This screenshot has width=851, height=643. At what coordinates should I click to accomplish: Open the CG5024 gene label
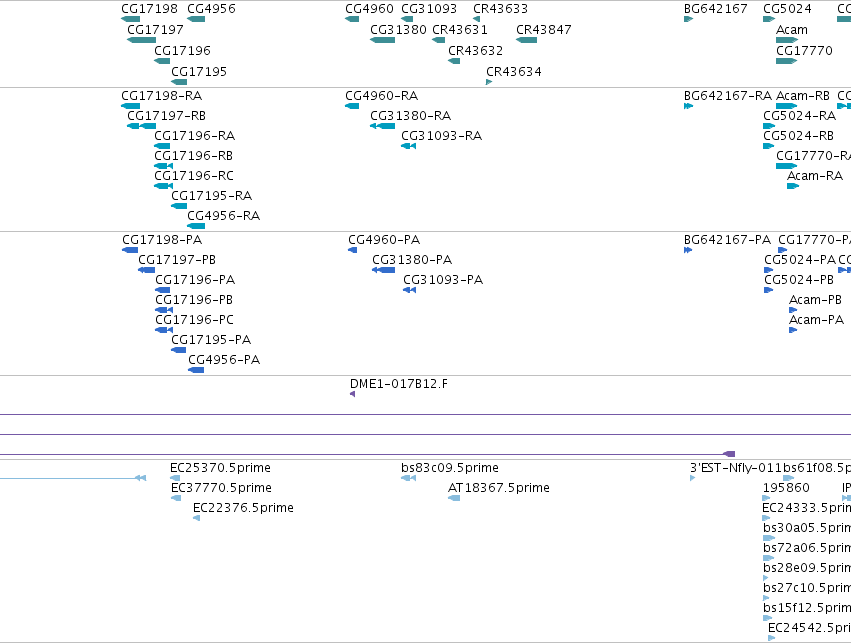tap(788, 9)
